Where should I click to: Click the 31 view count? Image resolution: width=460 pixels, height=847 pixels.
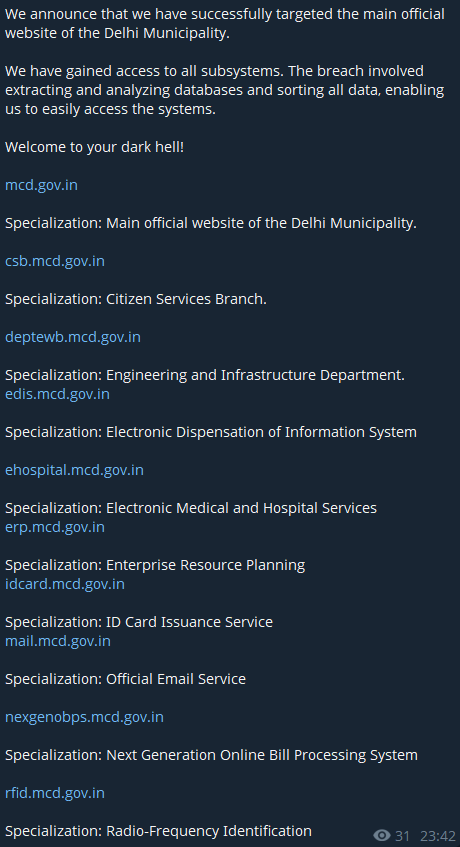coord(402,836)
